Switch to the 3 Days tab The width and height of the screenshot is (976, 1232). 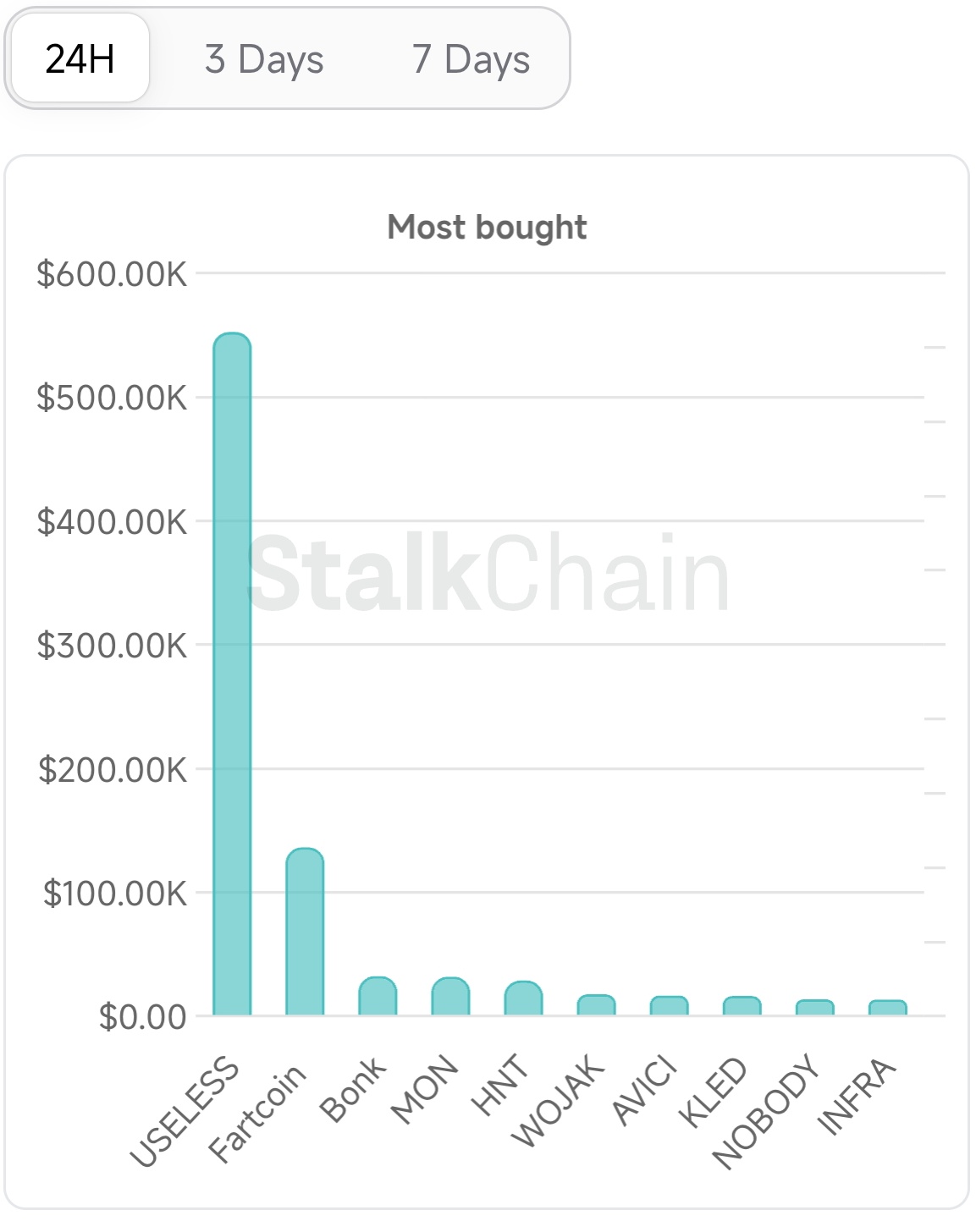click(x=264, y=59)
